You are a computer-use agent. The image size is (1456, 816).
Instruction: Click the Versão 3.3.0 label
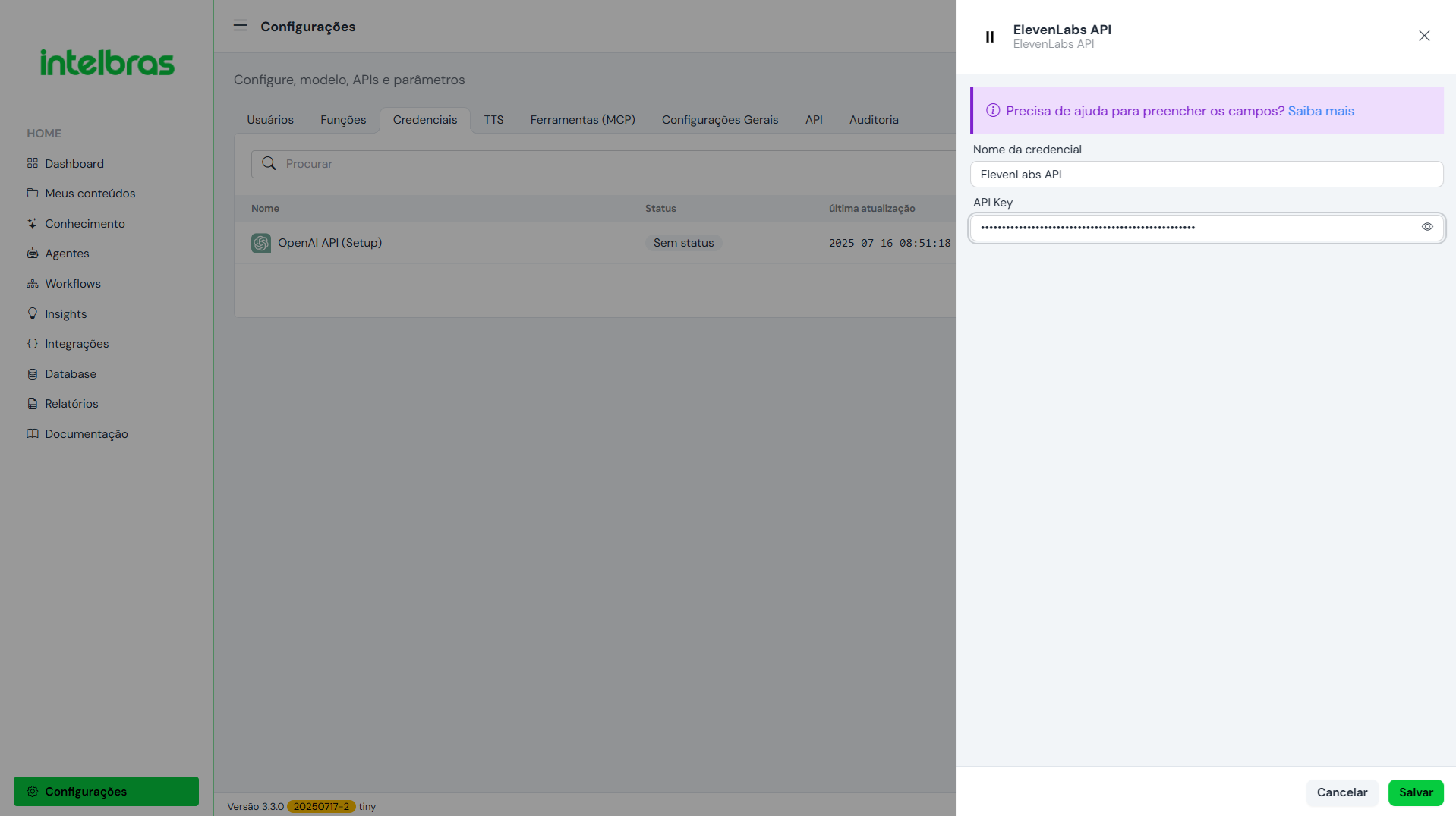point(255,806)
